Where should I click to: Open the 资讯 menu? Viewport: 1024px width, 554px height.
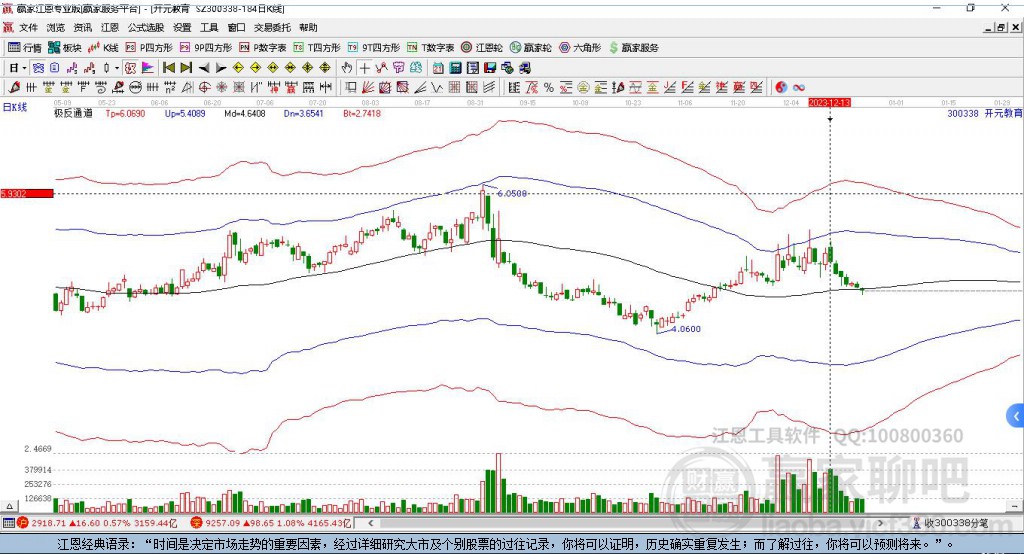click(83, 27)
